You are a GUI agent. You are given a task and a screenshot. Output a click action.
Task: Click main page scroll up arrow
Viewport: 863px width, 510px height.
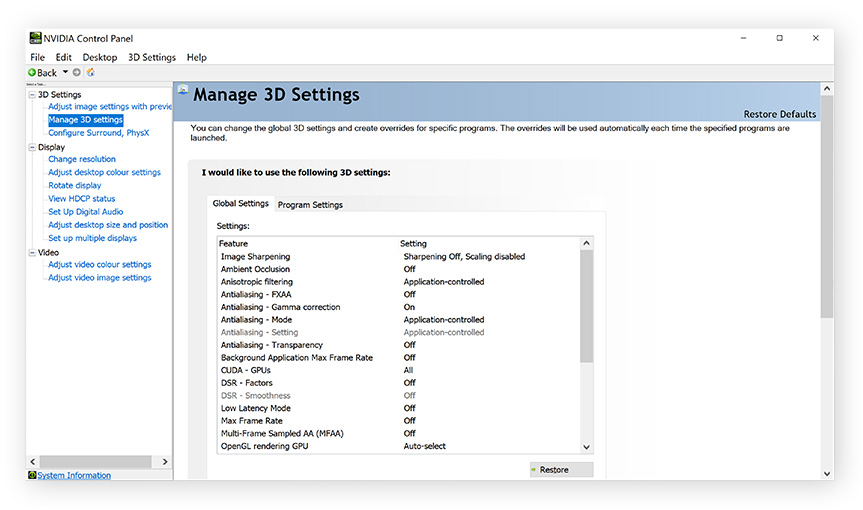(x=827, y=89)
